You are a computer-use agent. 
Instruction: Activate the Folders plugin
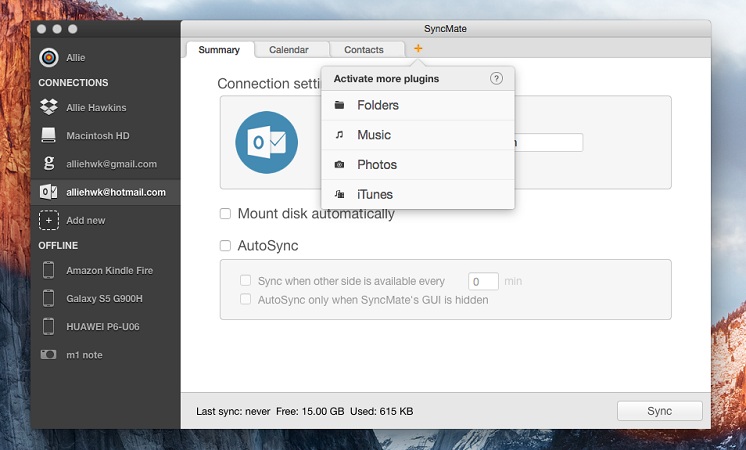pos(418,105)
